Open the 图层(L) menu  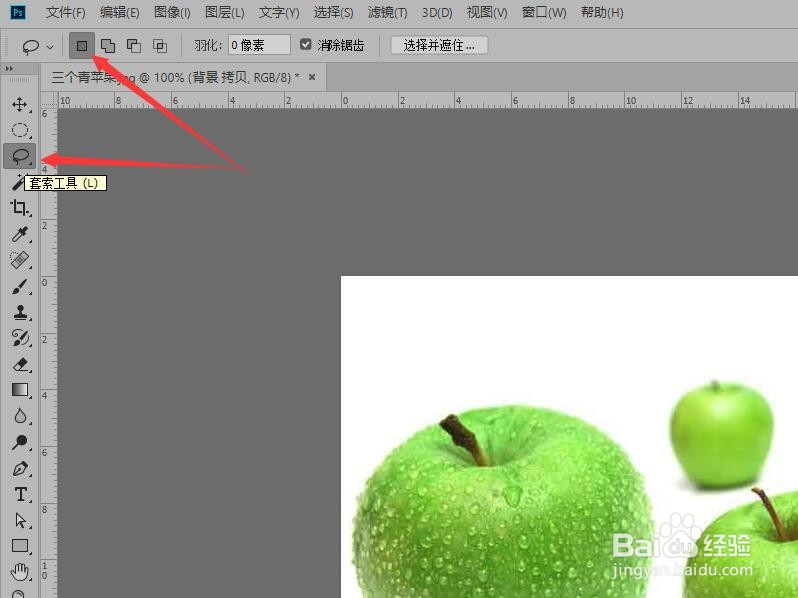tap(224, 12)
